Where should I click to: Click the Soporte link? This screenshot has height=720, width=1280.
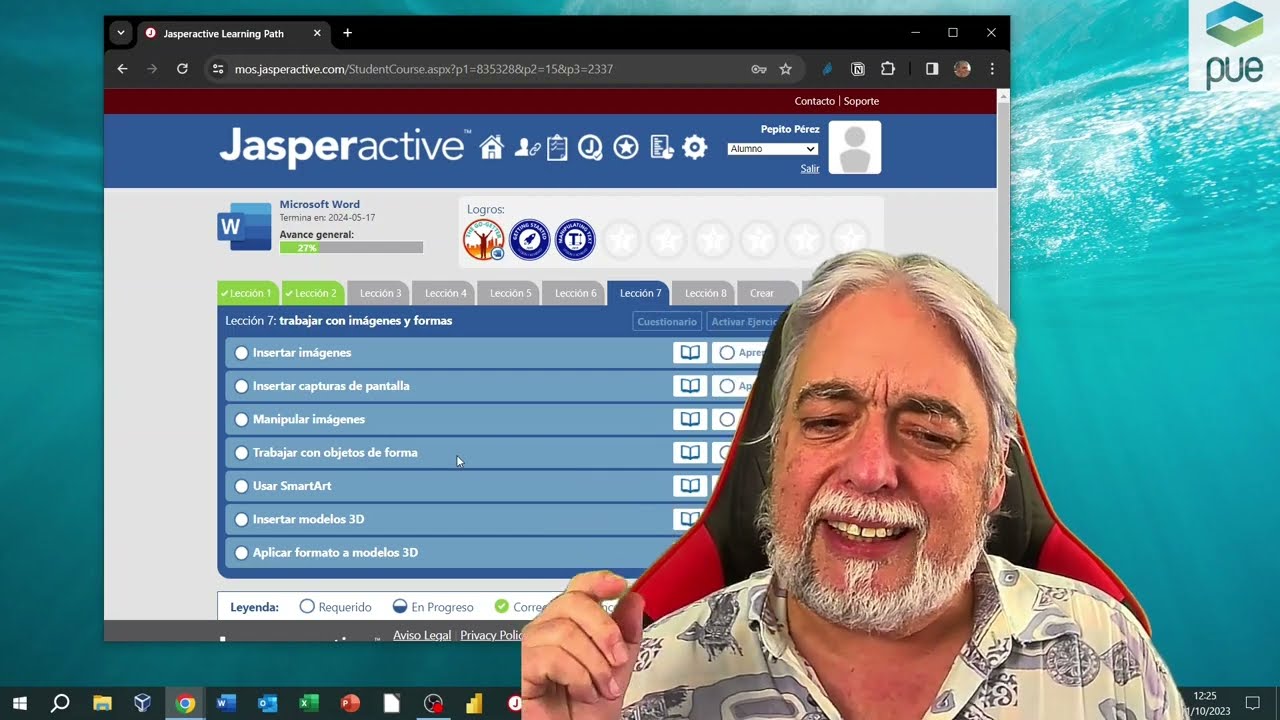[861, 101]
